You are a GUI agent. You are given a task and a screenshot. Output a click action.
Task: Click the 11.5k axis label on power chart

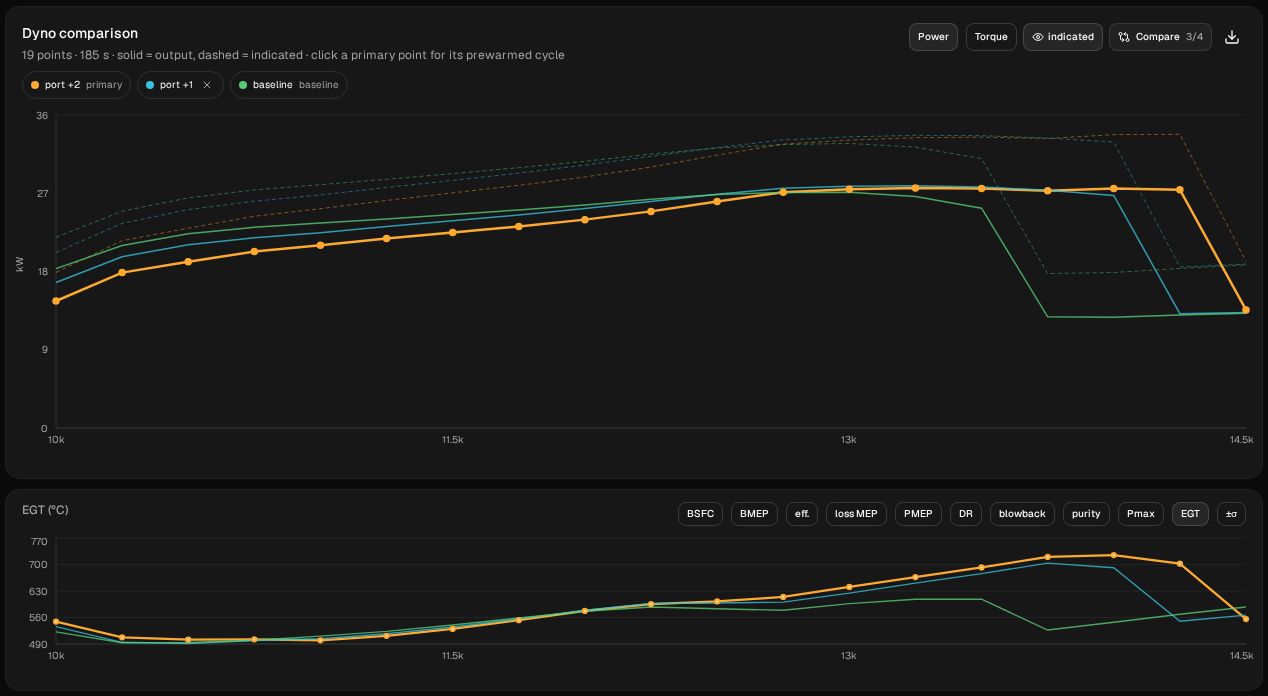(x=452, y=440)
